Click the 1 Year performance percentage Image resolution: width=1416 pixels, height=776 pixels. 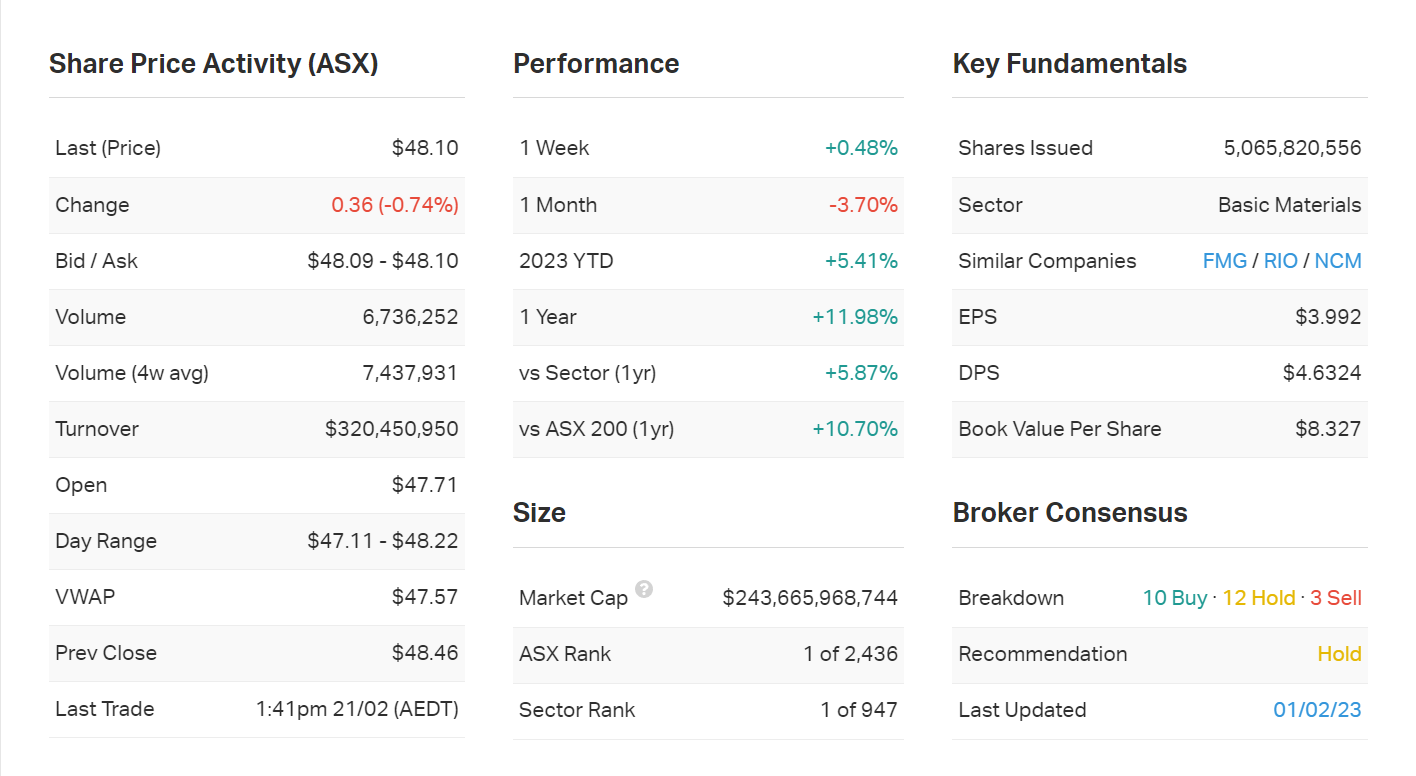(x=855, y=317)
